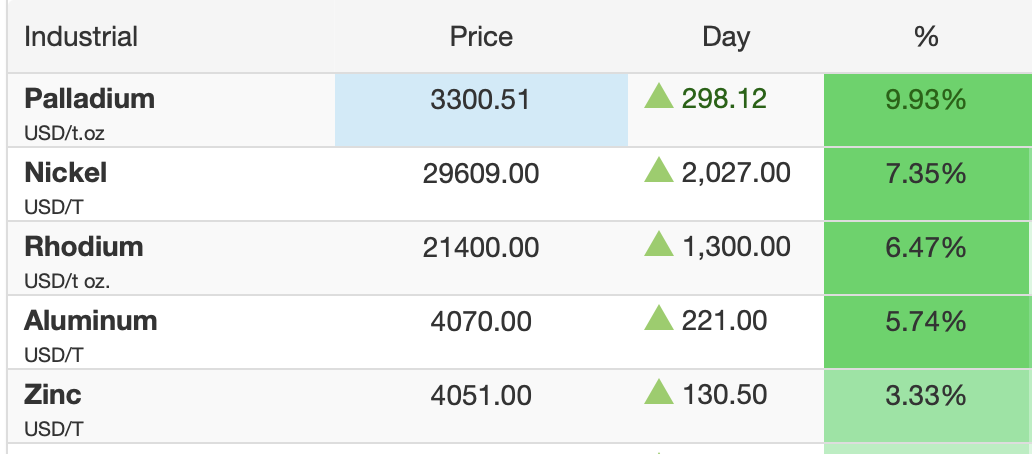
Task: Click the green up arrow beside Palladium's day change
Action: [658, 97]
